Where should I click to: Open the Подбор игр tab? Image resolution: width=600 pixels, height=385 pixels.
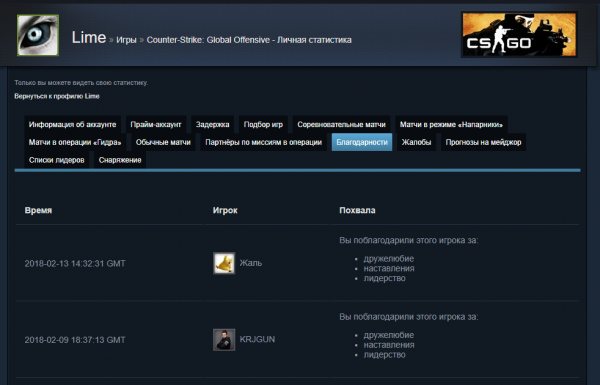coord(263,124)
